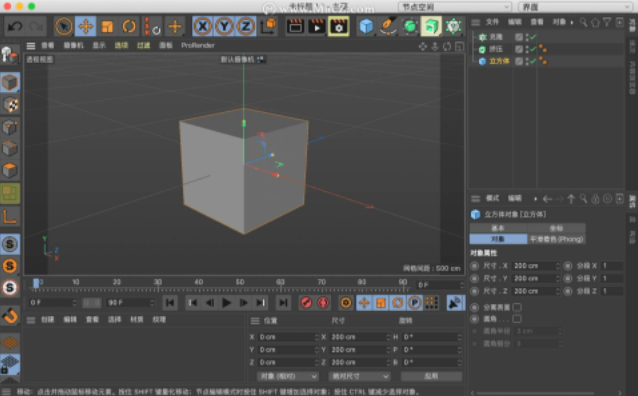Image resolution: width=638 pixels, height=396 pixels.
Task: Toggle the green enable checkmark for 克隆
Action: coord(533,37)
